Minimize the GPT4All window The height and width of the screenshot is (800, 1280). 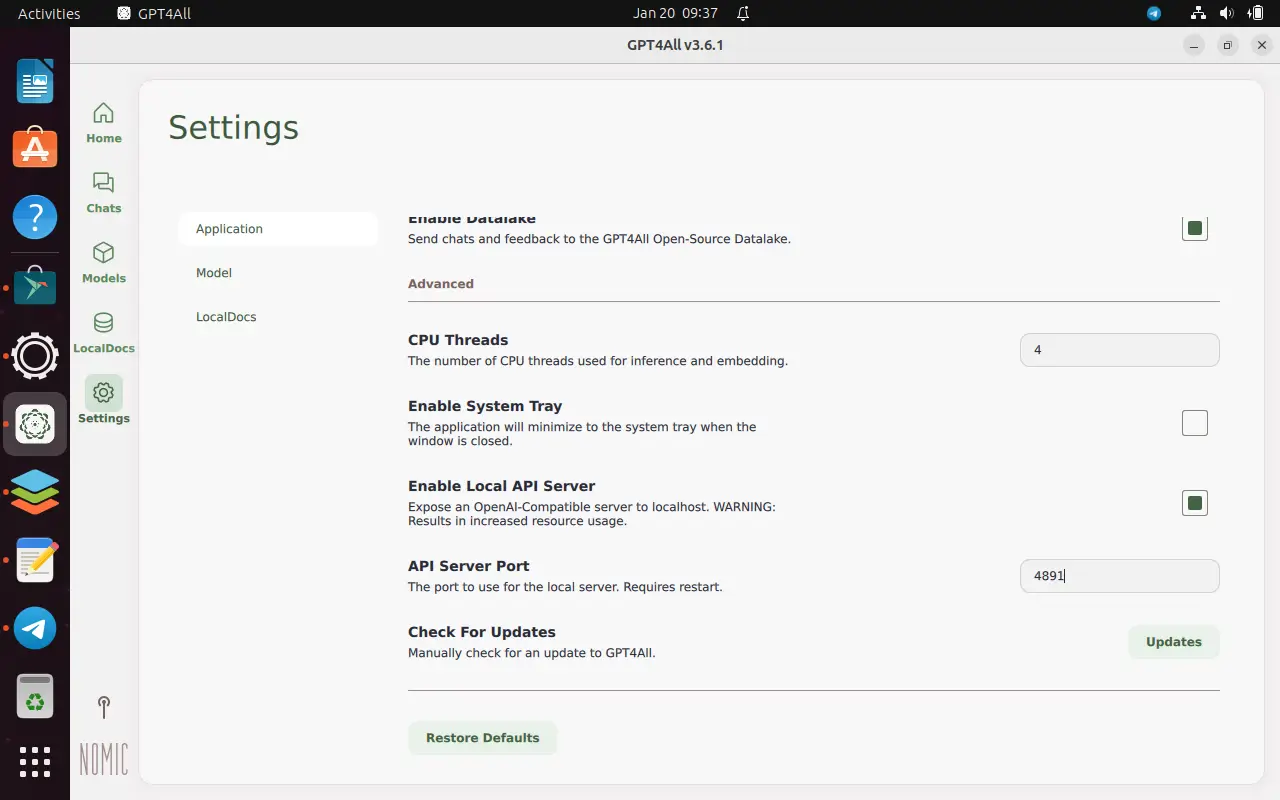click(1193, 45)
